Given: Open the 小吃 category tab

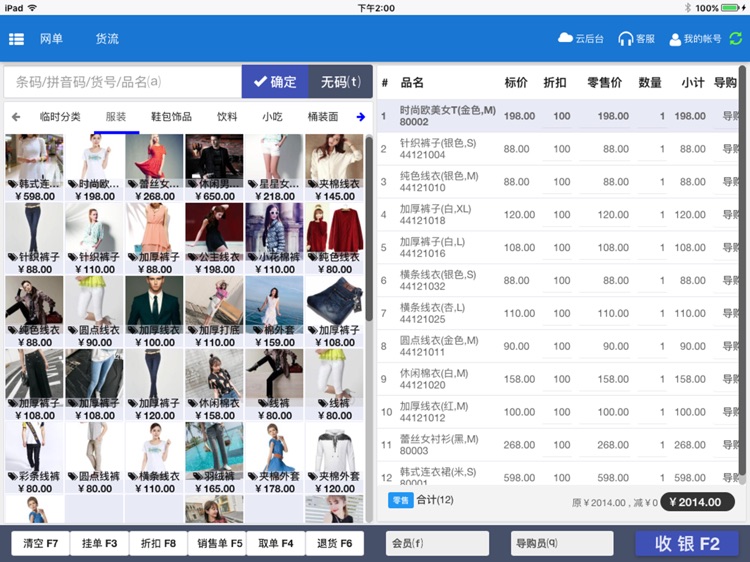Looking at the screenshot, I should point(272,117).
